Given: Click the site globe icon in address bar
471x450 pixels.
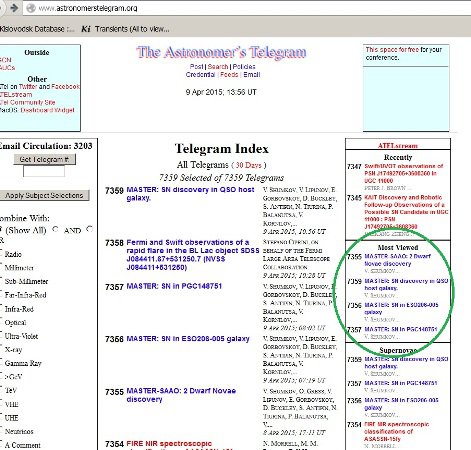Looking at the screenshot, I should (x=31, y=8).
